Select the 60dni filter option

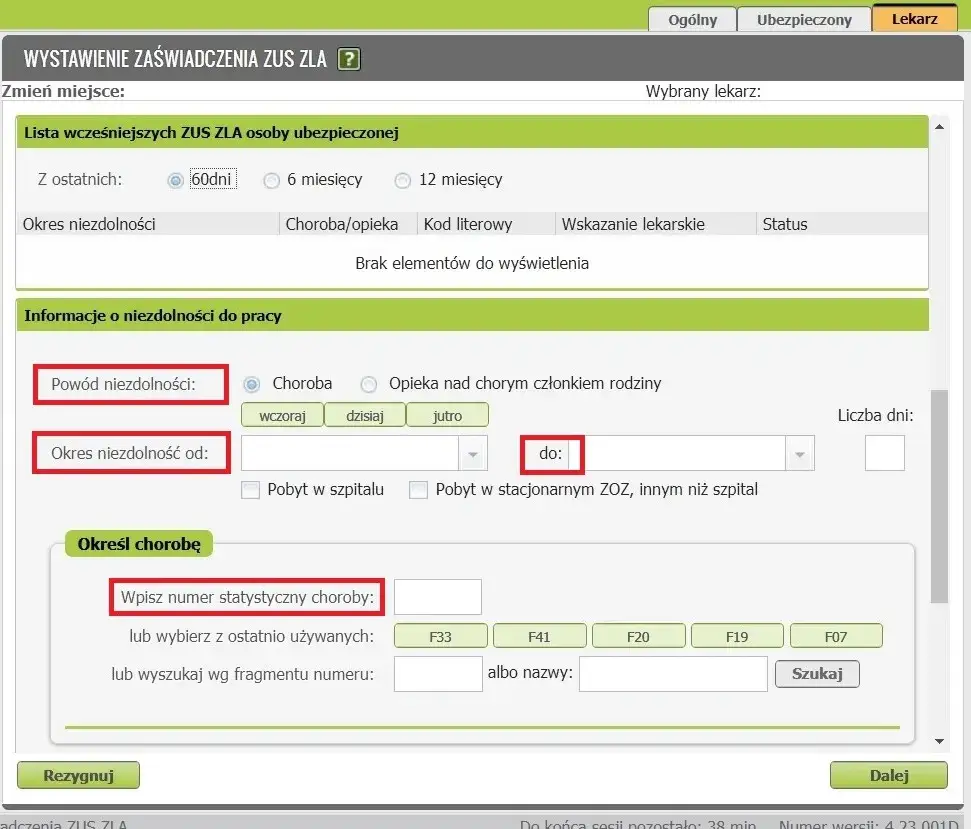[175, 179]
